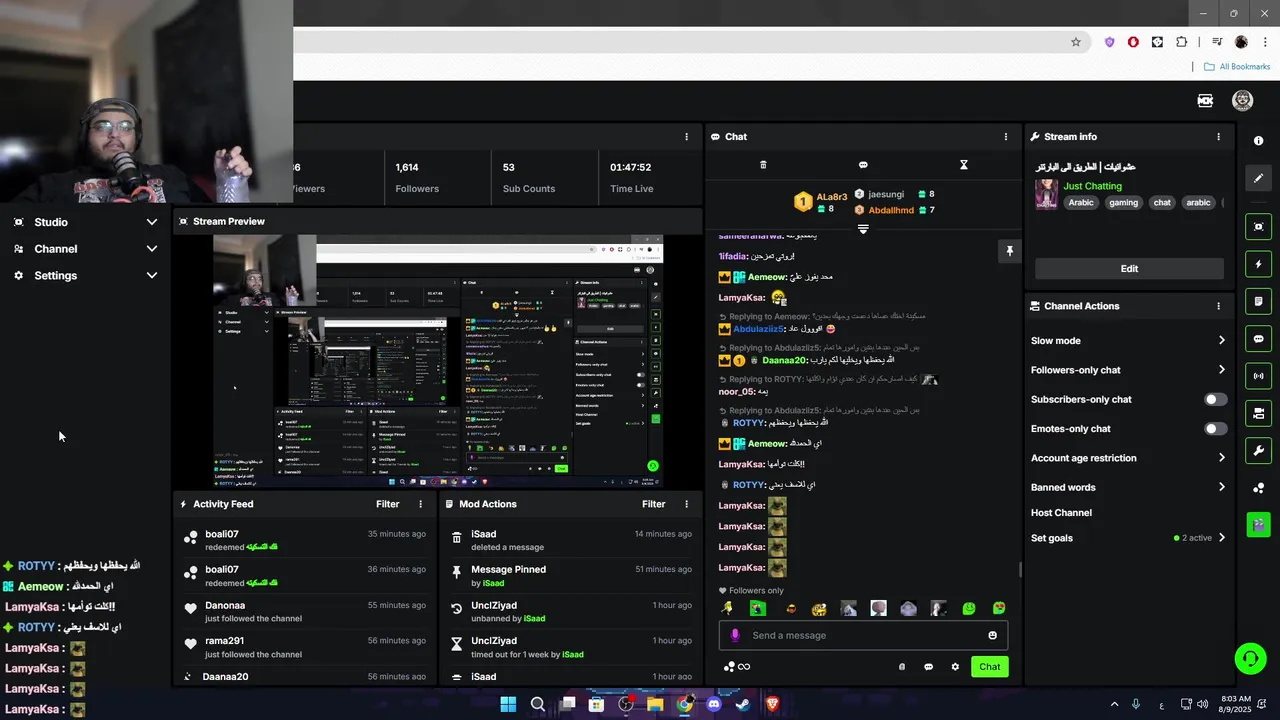This screenshot has width=1280, height=720.
Task: Click the green Chat send button
Action: coord(989,667)
